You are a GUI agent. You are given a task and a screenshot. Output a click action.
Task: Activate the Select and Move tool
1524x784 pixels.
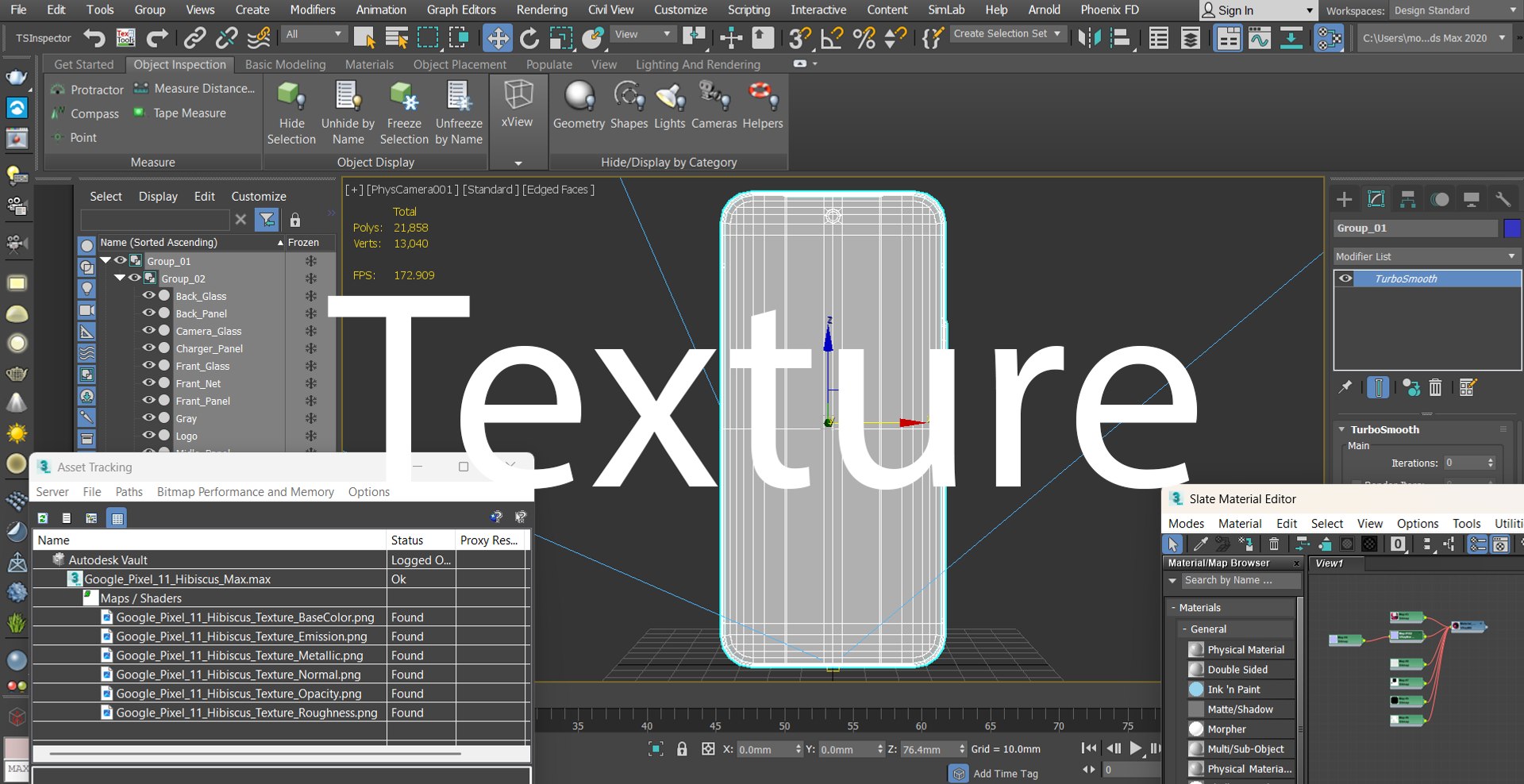pyautogui.click(x=498, y=37)
